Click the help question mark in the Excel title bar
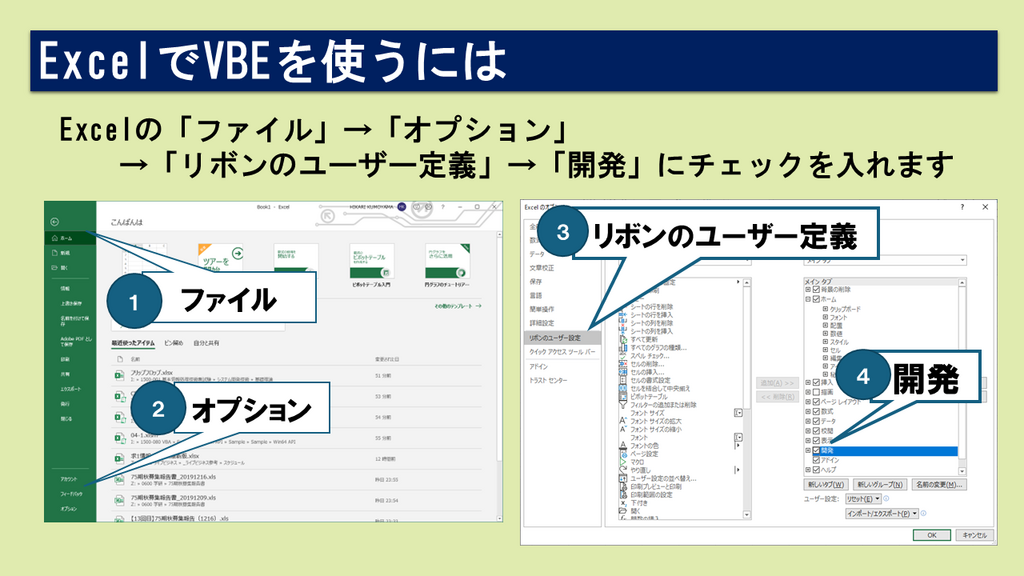 point(443,207)
